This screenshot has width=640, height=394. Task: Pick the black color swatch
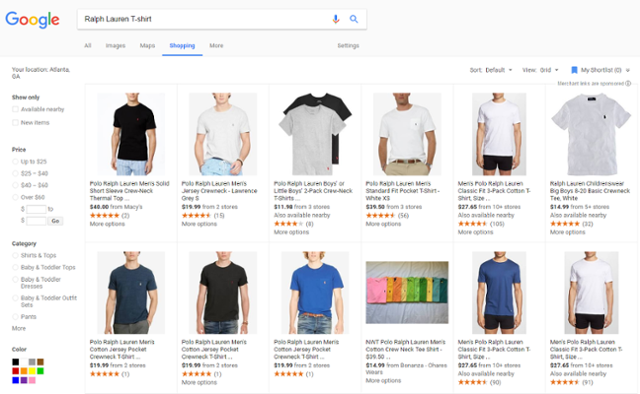(x=16, y=362)
